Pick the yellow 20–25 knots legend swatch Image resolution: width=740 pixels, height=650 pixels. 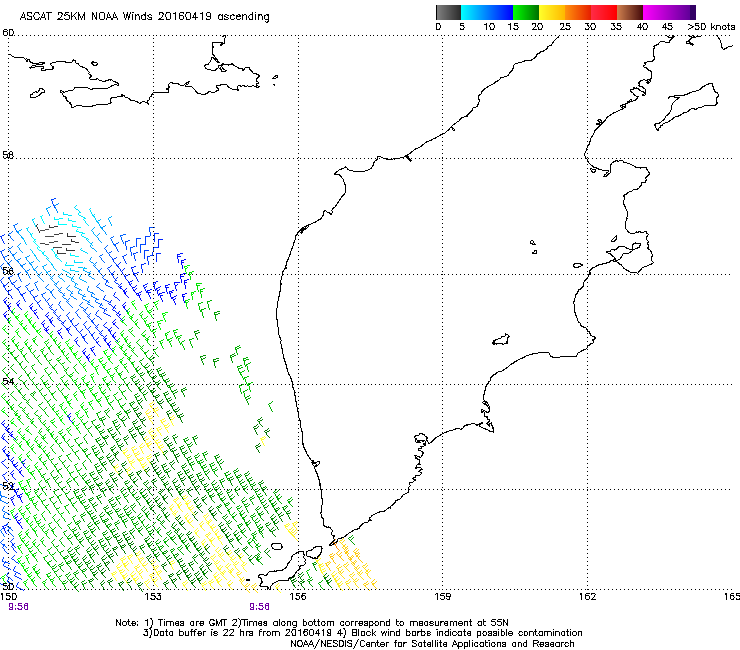tap(552, 12)
